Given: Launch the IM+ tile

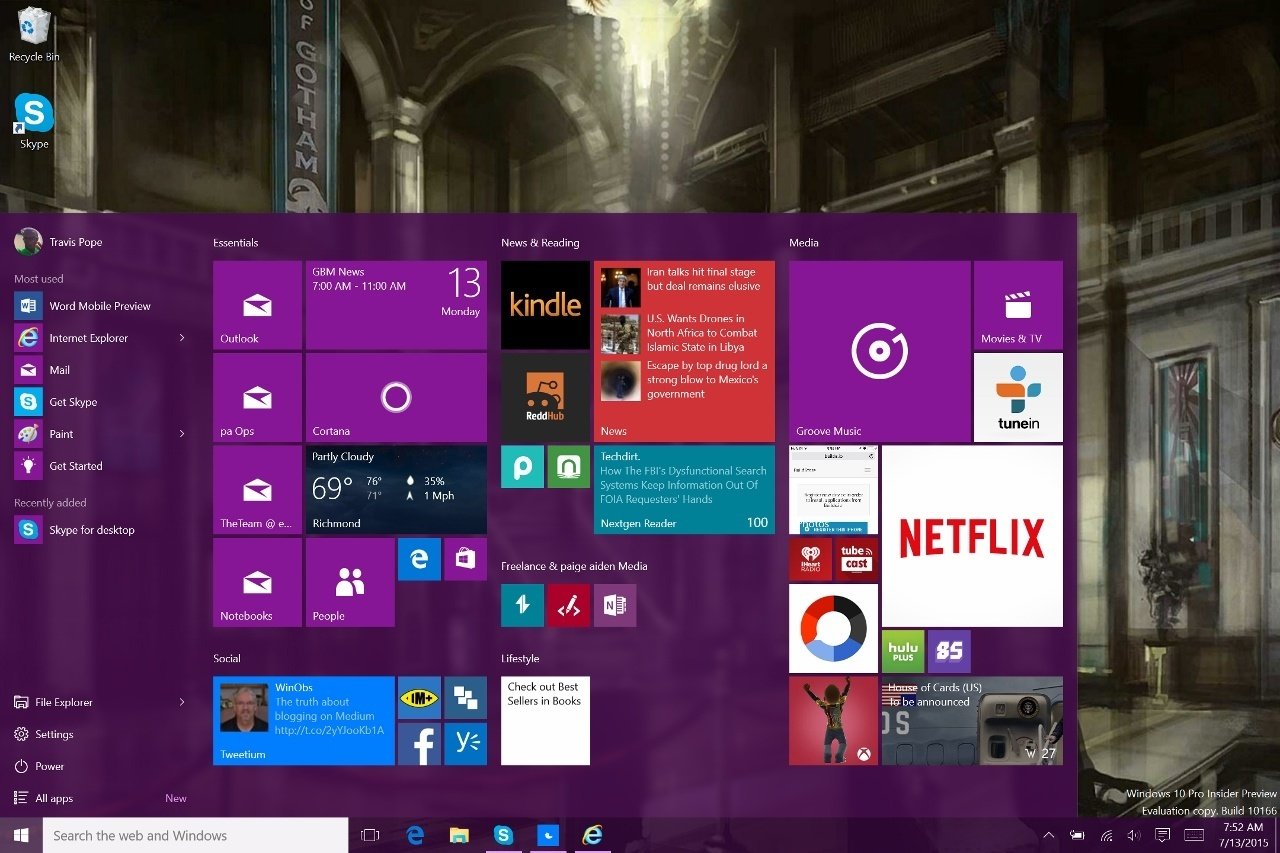Looking at the screenshot, I should [x=419, y=698].
